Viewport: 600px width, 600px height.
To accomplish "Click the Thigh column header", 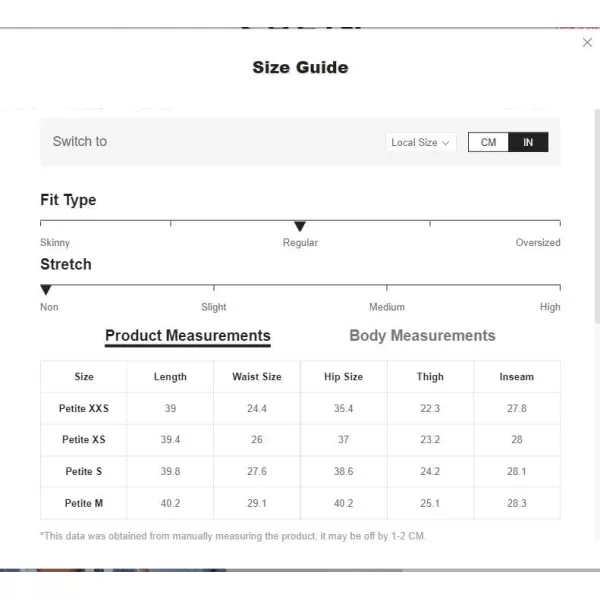I will 430,377.
